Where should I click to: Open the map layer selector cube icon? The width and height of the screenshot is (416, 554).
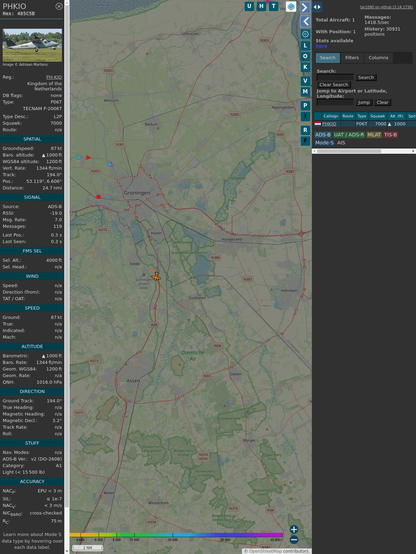[x=291, y=6]
